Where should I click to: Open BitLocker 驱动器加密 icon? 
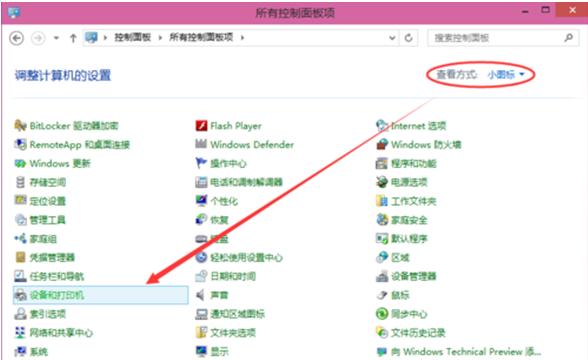click(x=20, y=125)
